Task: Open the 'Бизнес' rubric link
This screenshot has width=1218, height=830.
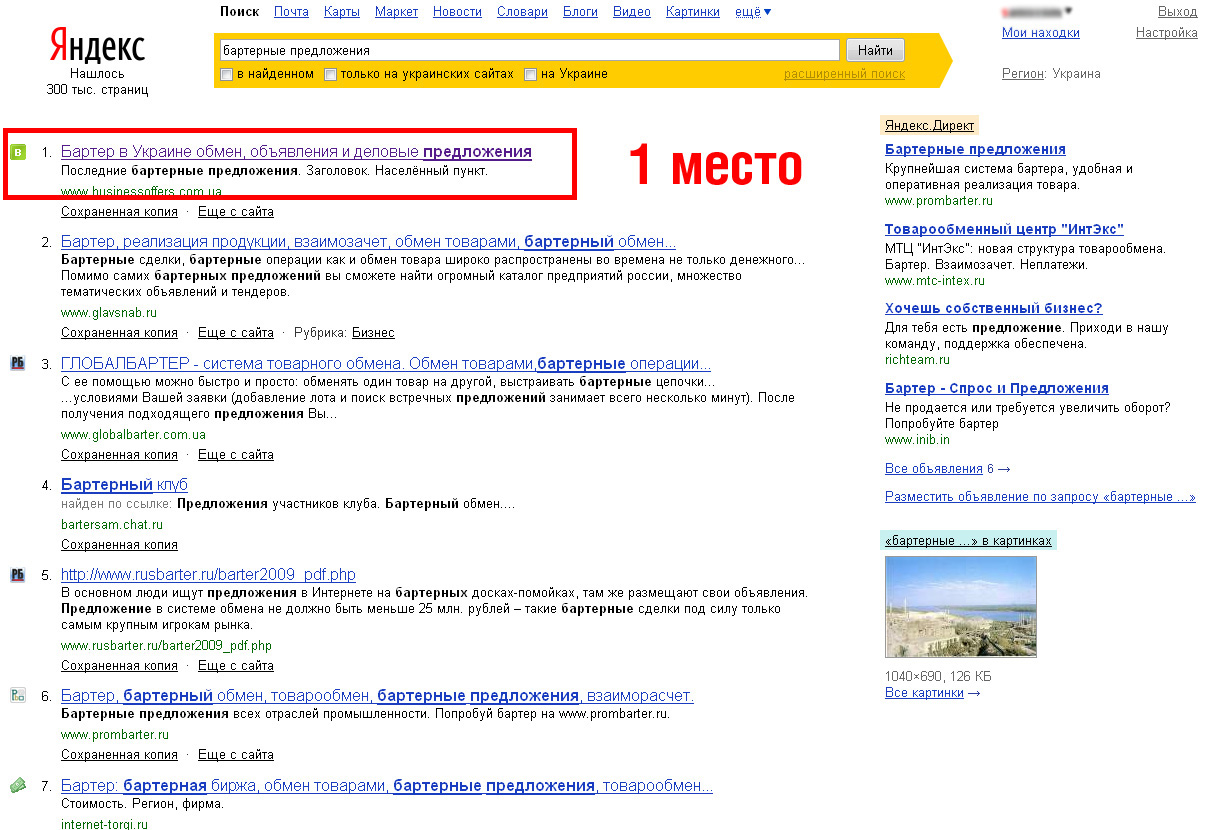Action: pyautogui.click(x=373, y=333)
